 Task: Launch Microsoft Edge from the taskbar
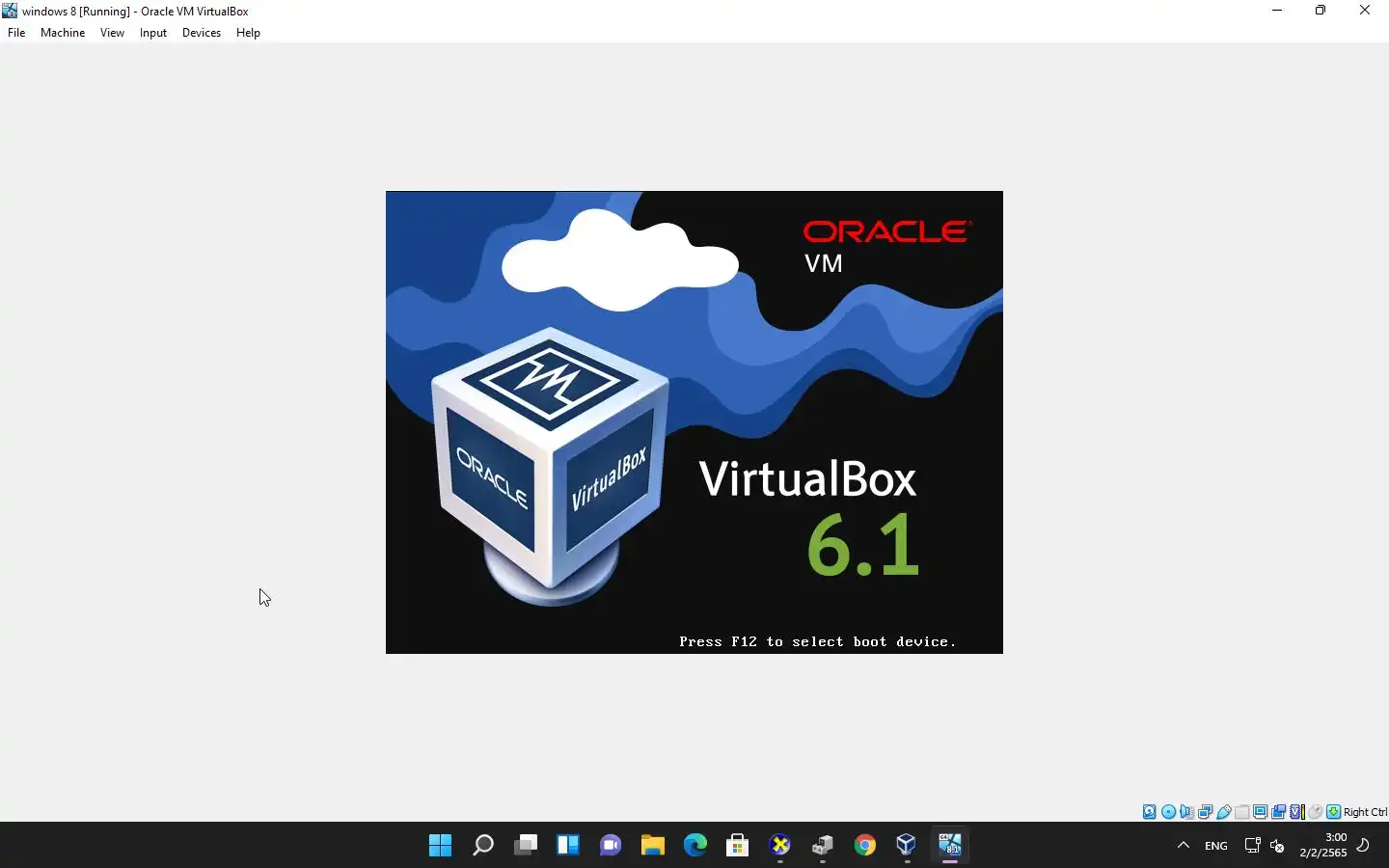(x=695, y=846)
